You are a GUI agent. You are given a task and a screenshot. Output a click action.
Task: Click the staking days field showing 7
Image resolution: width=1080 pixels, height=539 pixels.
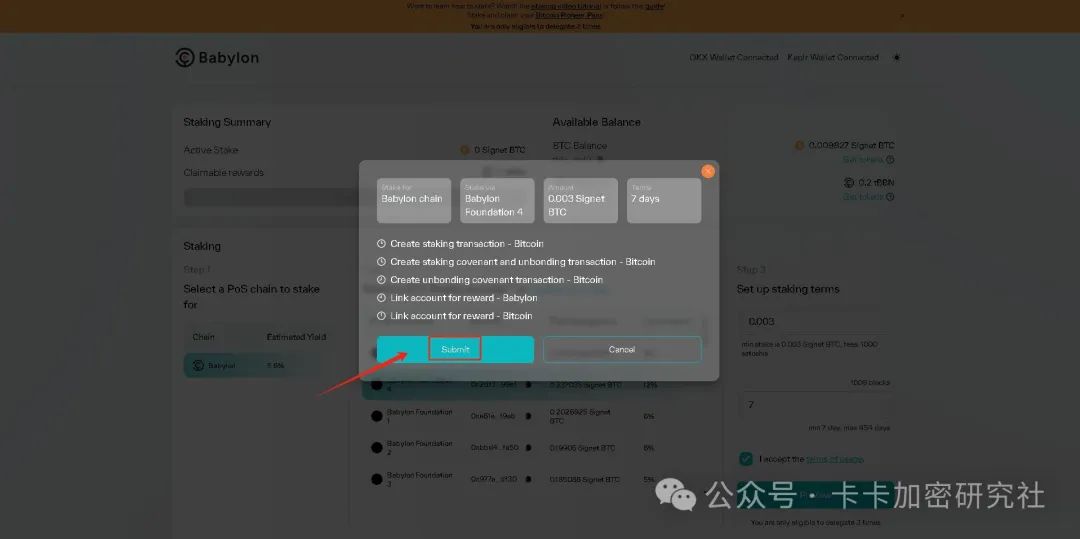[x=816, y=405]
